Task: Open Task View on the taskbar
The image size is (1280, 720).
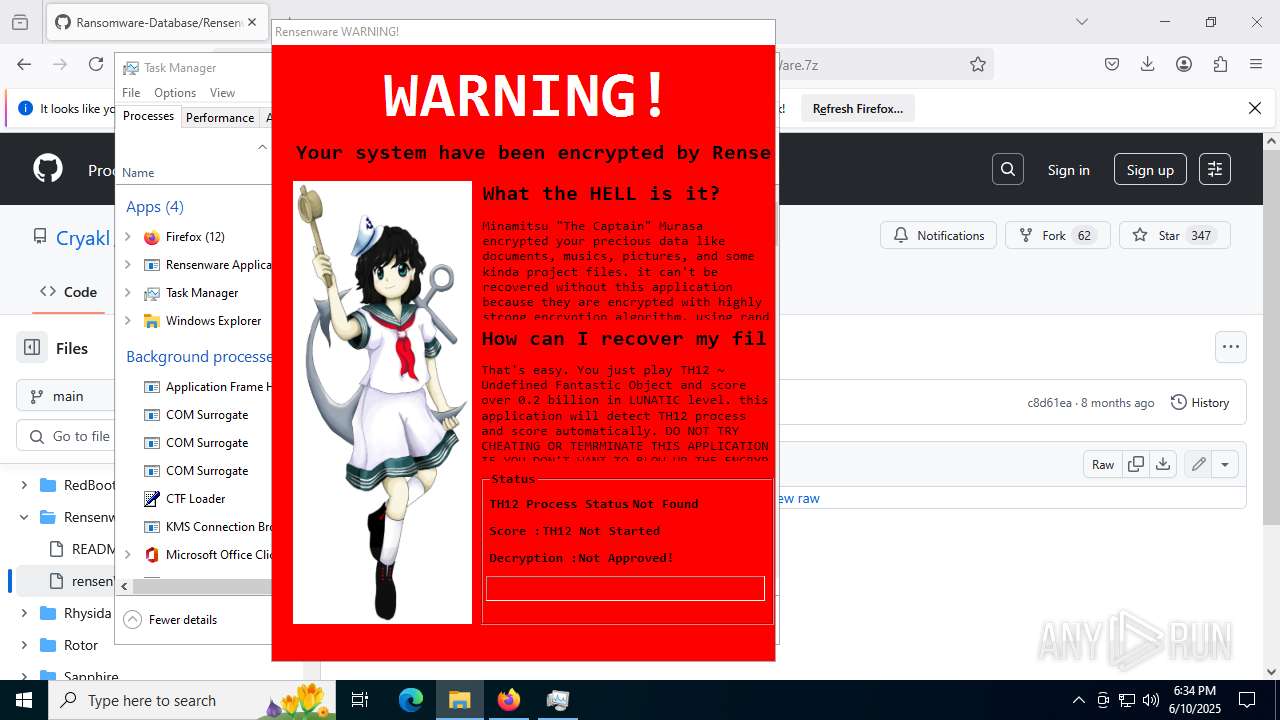Action: (x=361, y=700)
